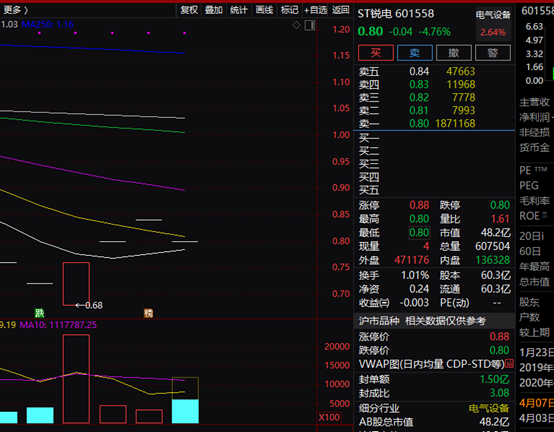Viewport: 554px width, 432px height.
Task: Select the 卖四 price 0.83
Action: (419, 84)
